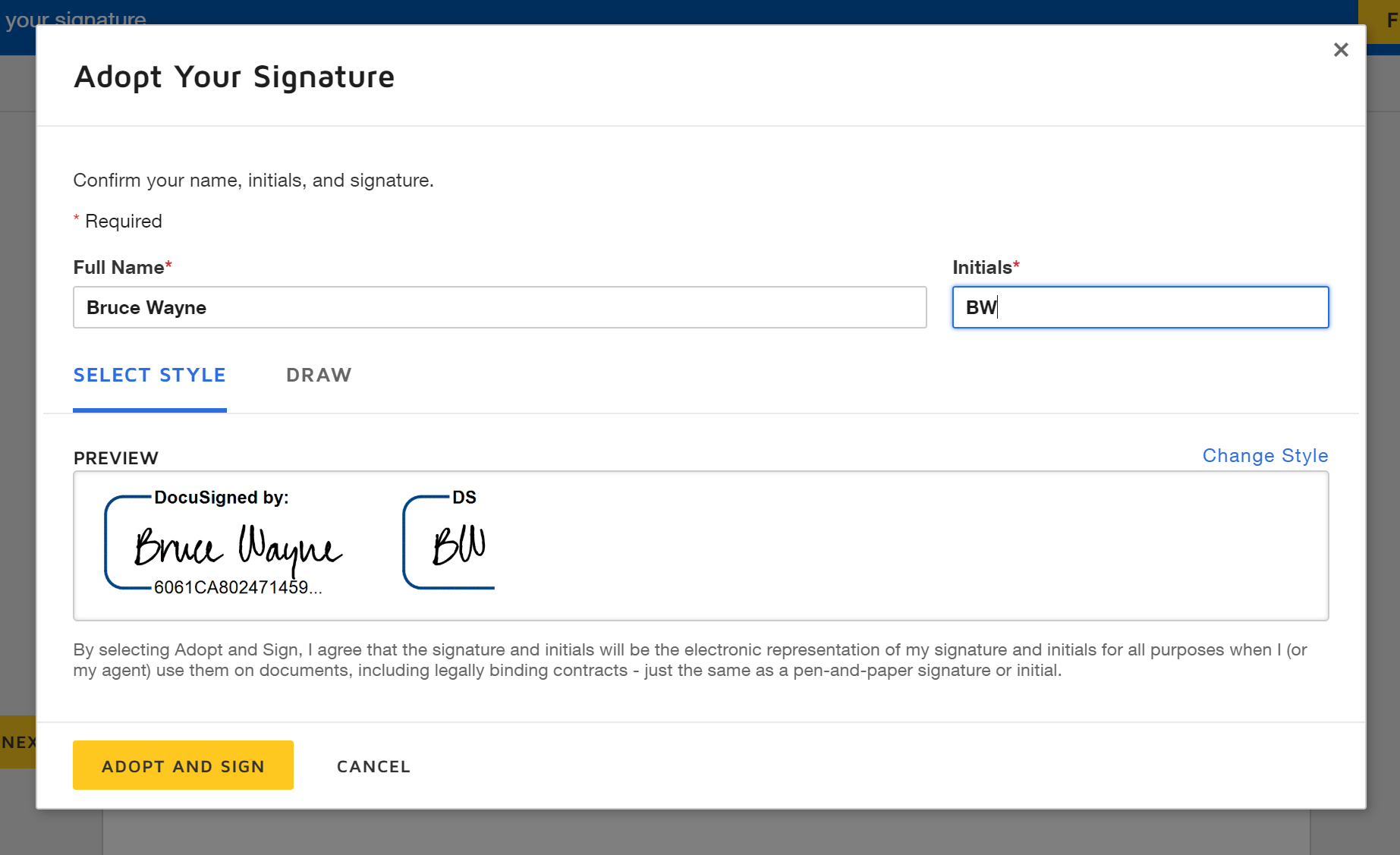Click the 'Confirm your name, initials, and signature.' text
This screenshot has height=855, width=1400.
pos(253,181)
